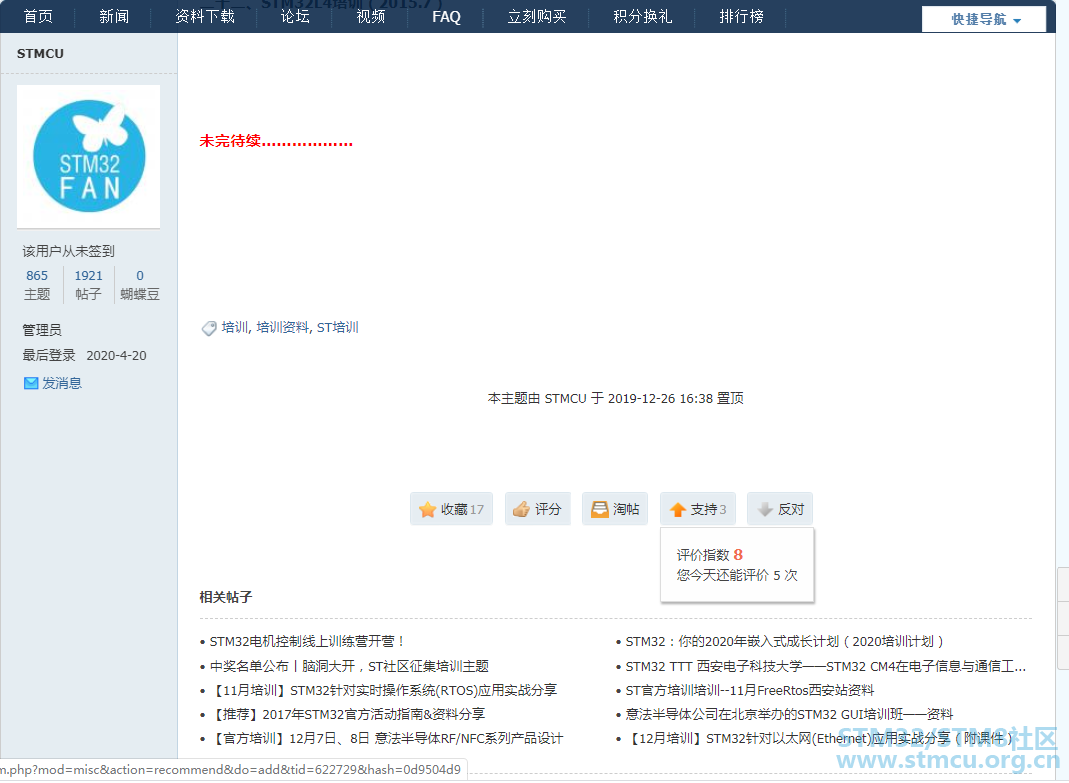The width and height of the screenshot is (1069, 783).
Task: Open the 快捷导航 dropdown
Action: (984, 19)
